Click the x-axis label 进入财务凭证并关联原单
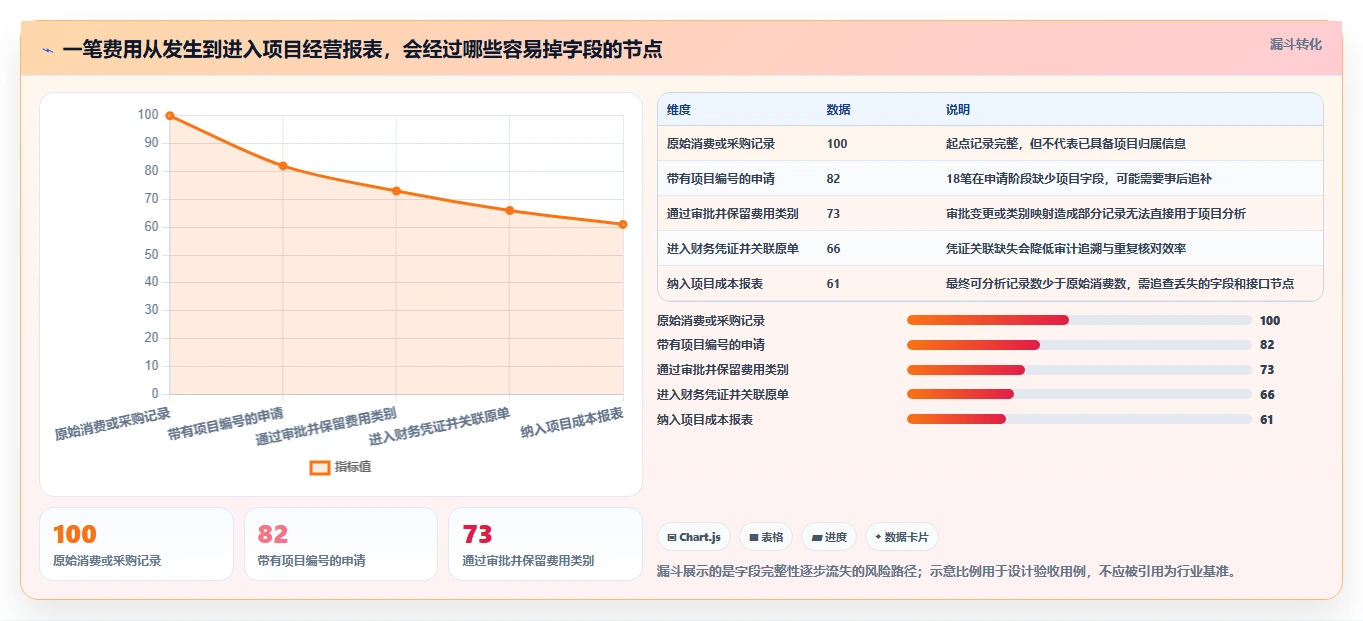This screenshot has width=1363, height=621. pos(440,426)
